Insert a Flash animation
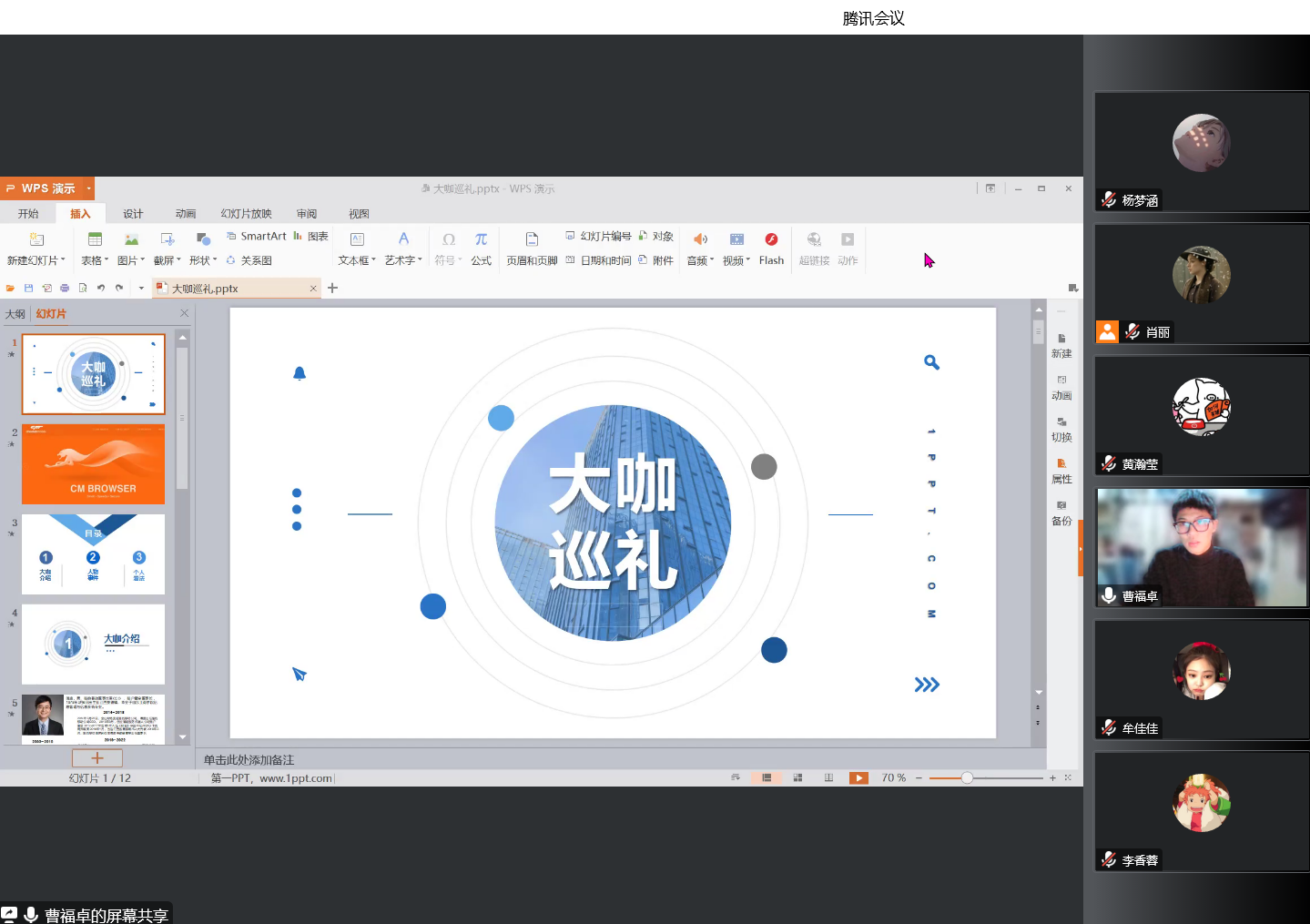The width and height of the screenshot is (1310, 924). click(771, 248)
